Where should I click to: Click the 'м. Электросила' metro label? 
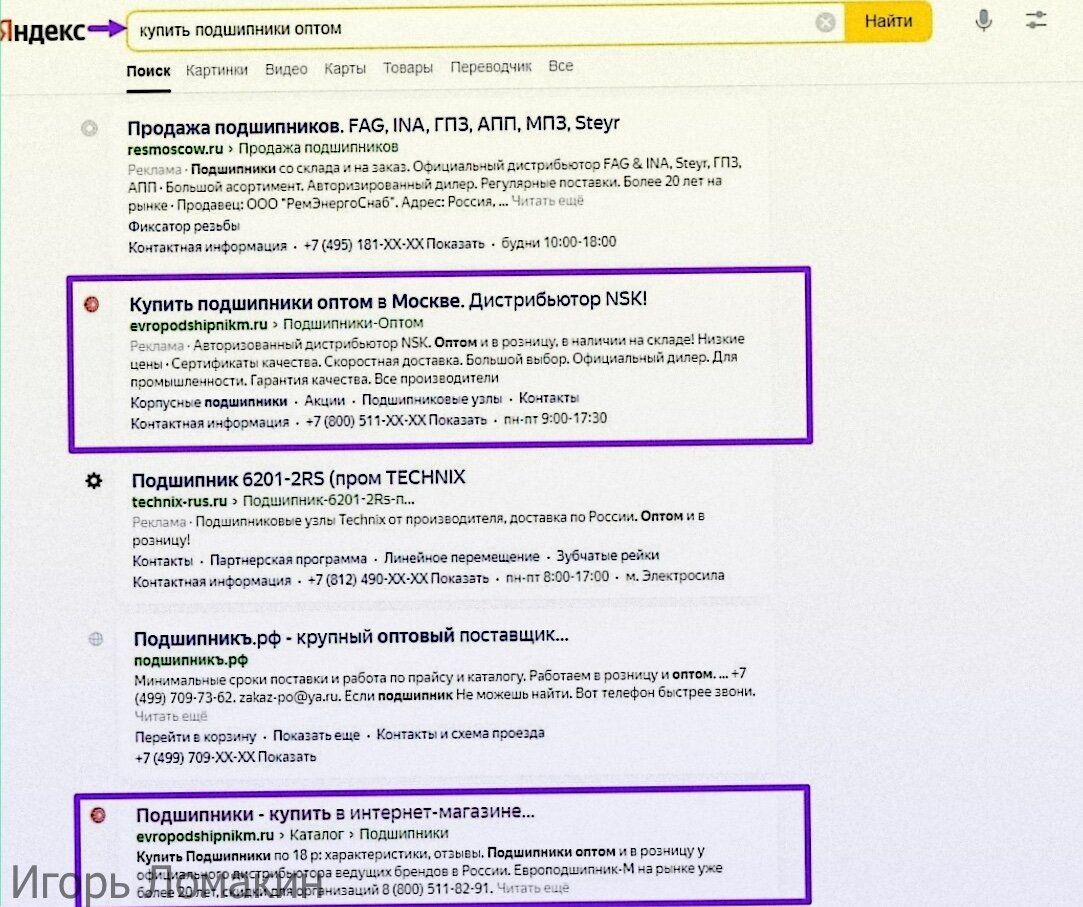675,575
